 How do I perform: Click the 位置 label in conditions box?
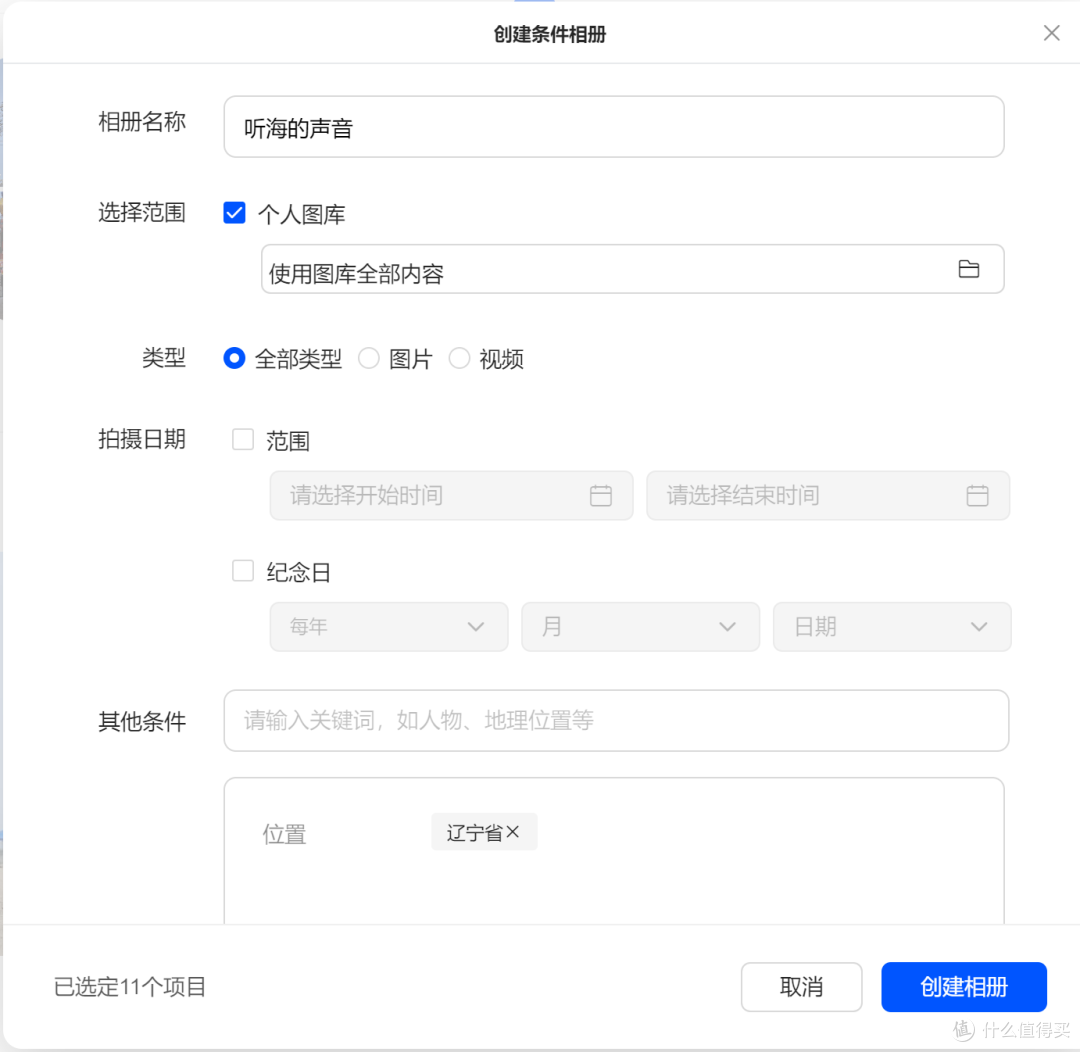coord(284,834)
